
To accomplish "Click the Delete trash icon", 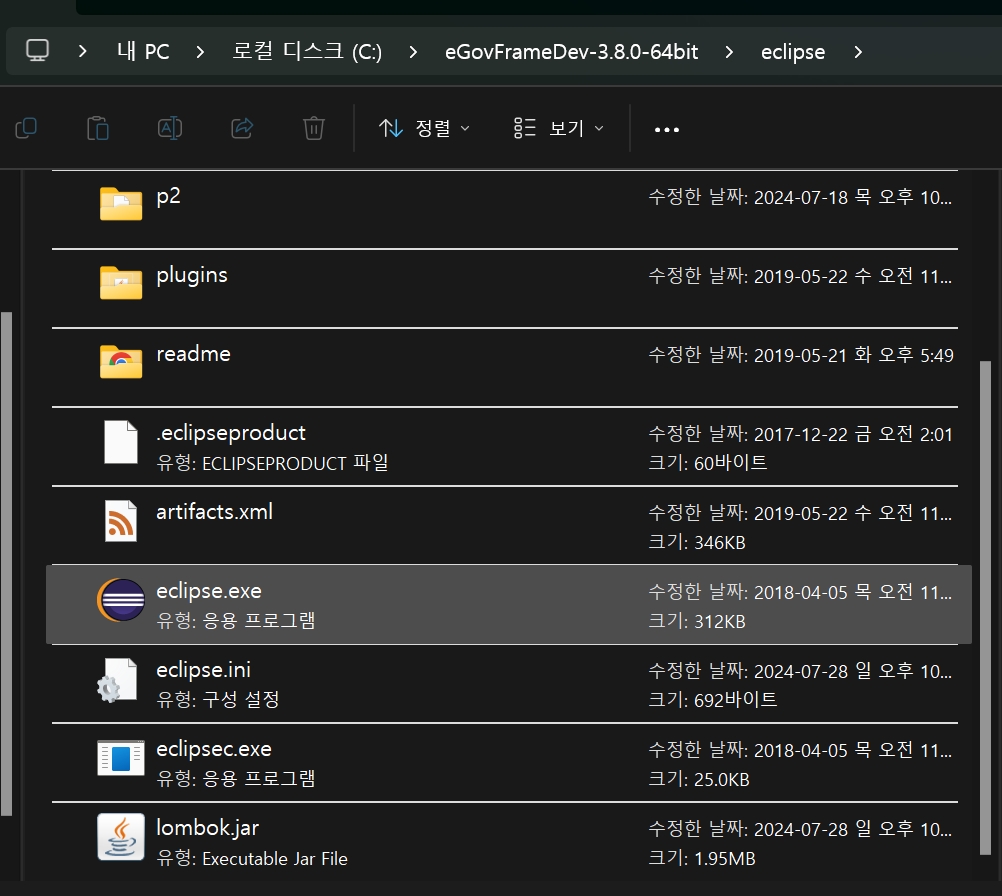I will [314, 128].
